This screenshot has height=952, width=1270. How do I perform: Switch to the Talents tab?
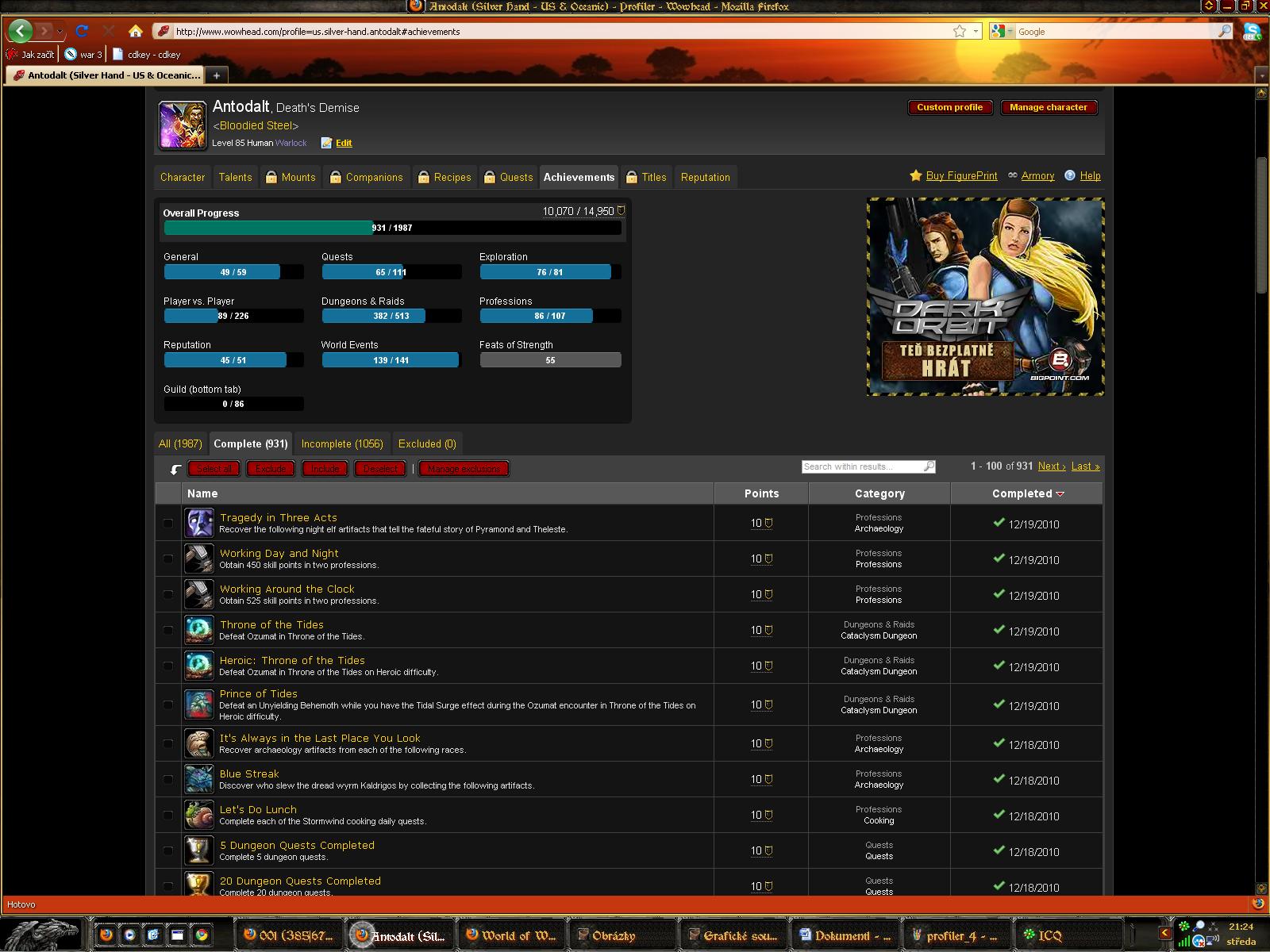(235, 177)
